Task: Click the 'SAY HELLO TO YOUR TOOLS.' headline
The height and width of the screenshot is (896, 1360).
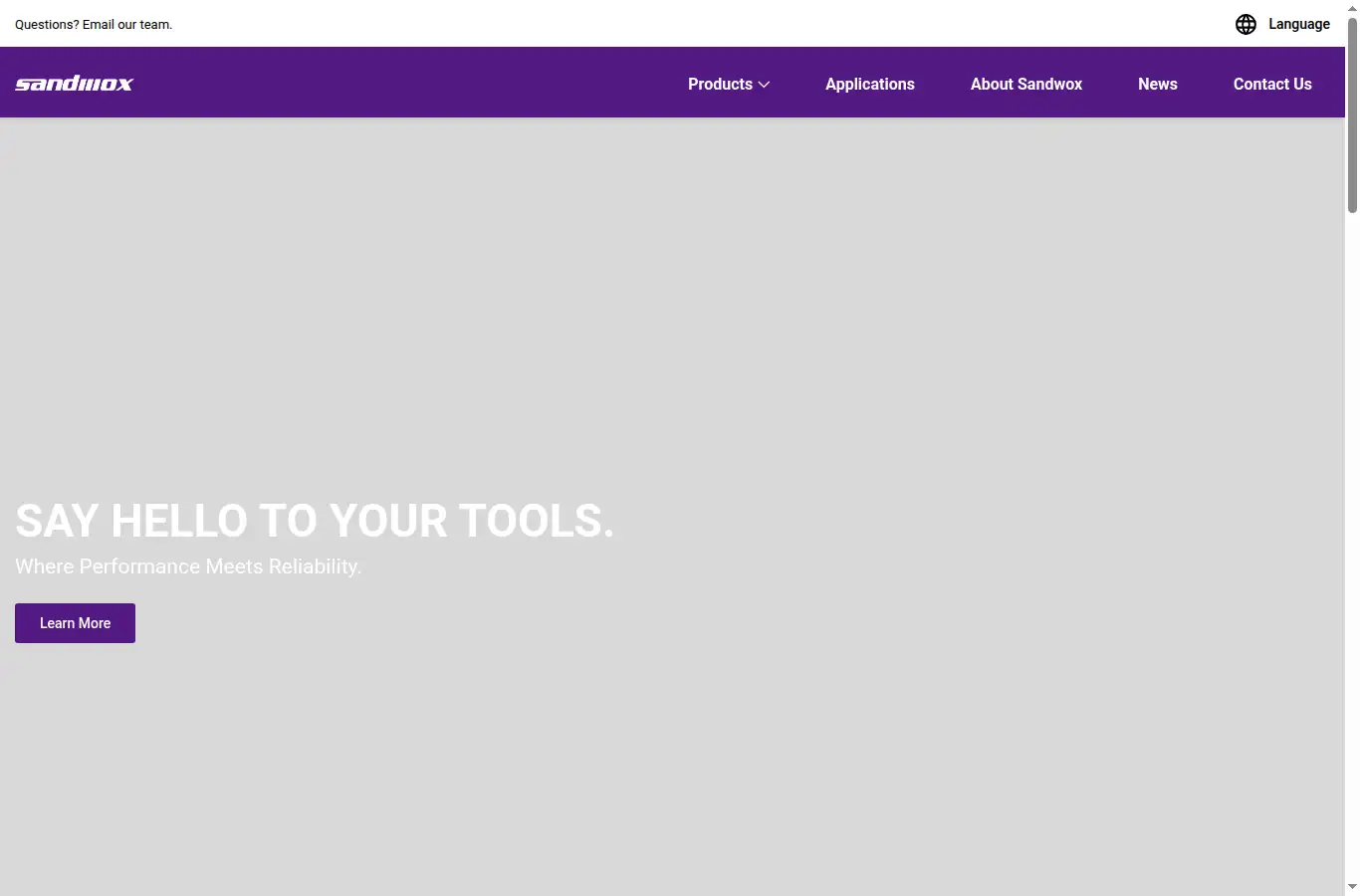Action: tap(315, 521)
